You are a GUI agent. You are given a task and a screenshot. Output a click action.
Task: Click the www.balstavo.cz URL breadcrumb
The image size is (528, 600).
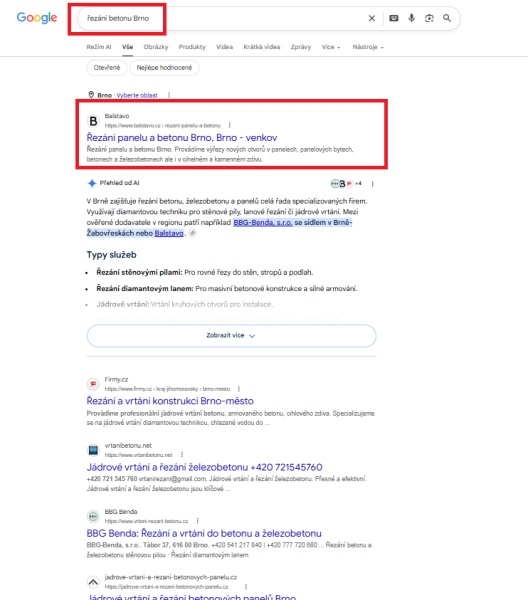163,126
